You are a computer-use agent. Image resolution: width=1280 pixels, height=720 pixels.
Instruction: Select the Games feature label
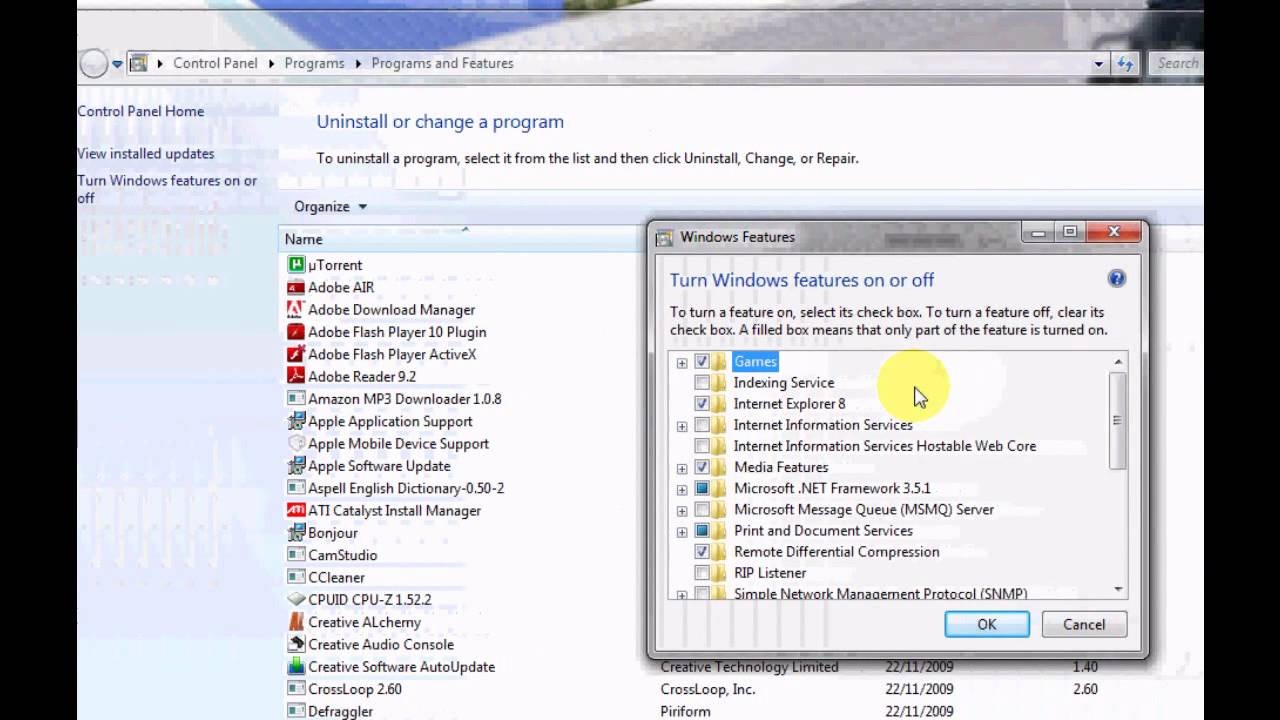pos(755,361)
